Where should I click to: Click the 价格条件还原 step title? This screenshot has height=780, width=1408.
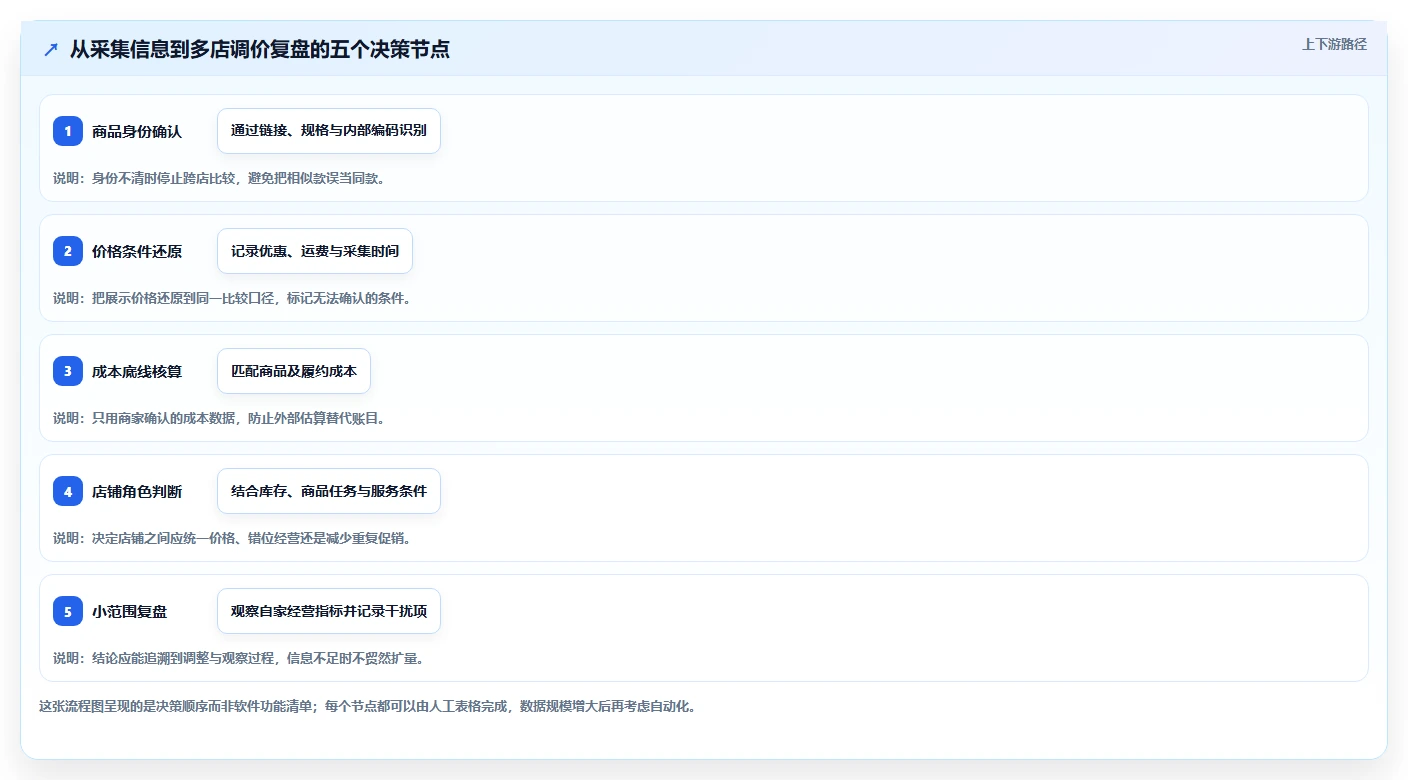[137, 251]
